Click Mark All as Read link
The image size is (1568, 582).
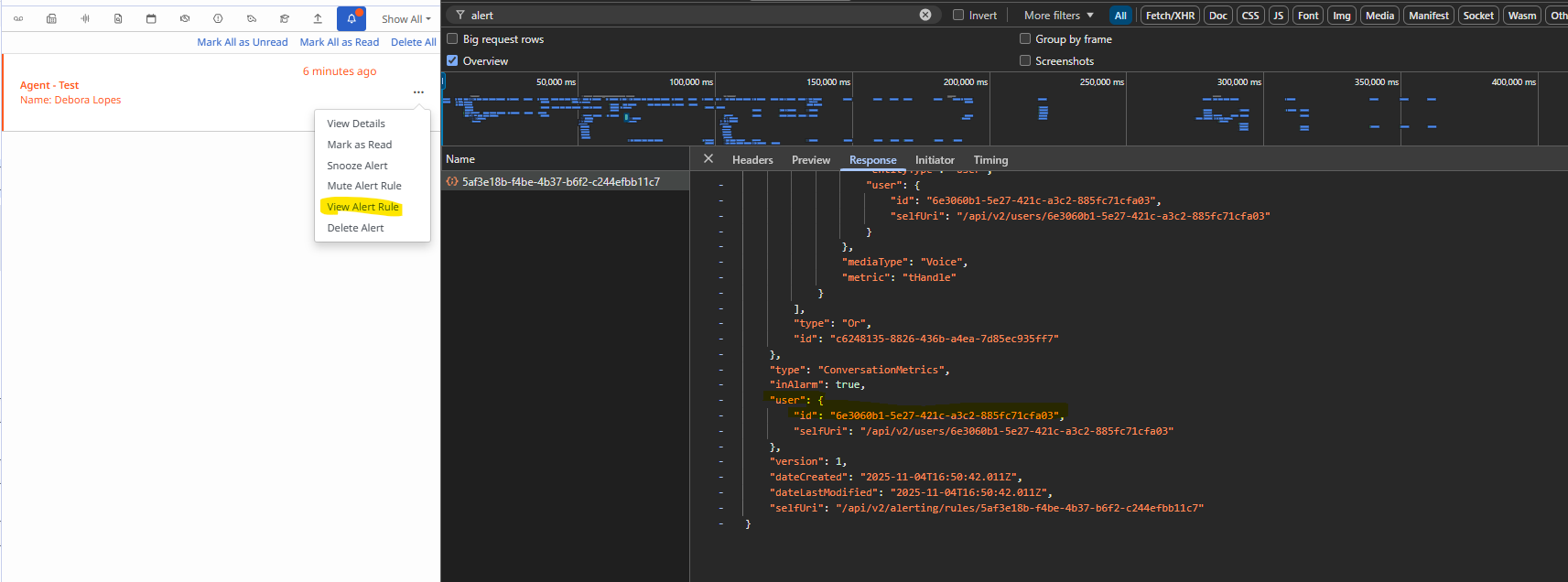[339, 42]
